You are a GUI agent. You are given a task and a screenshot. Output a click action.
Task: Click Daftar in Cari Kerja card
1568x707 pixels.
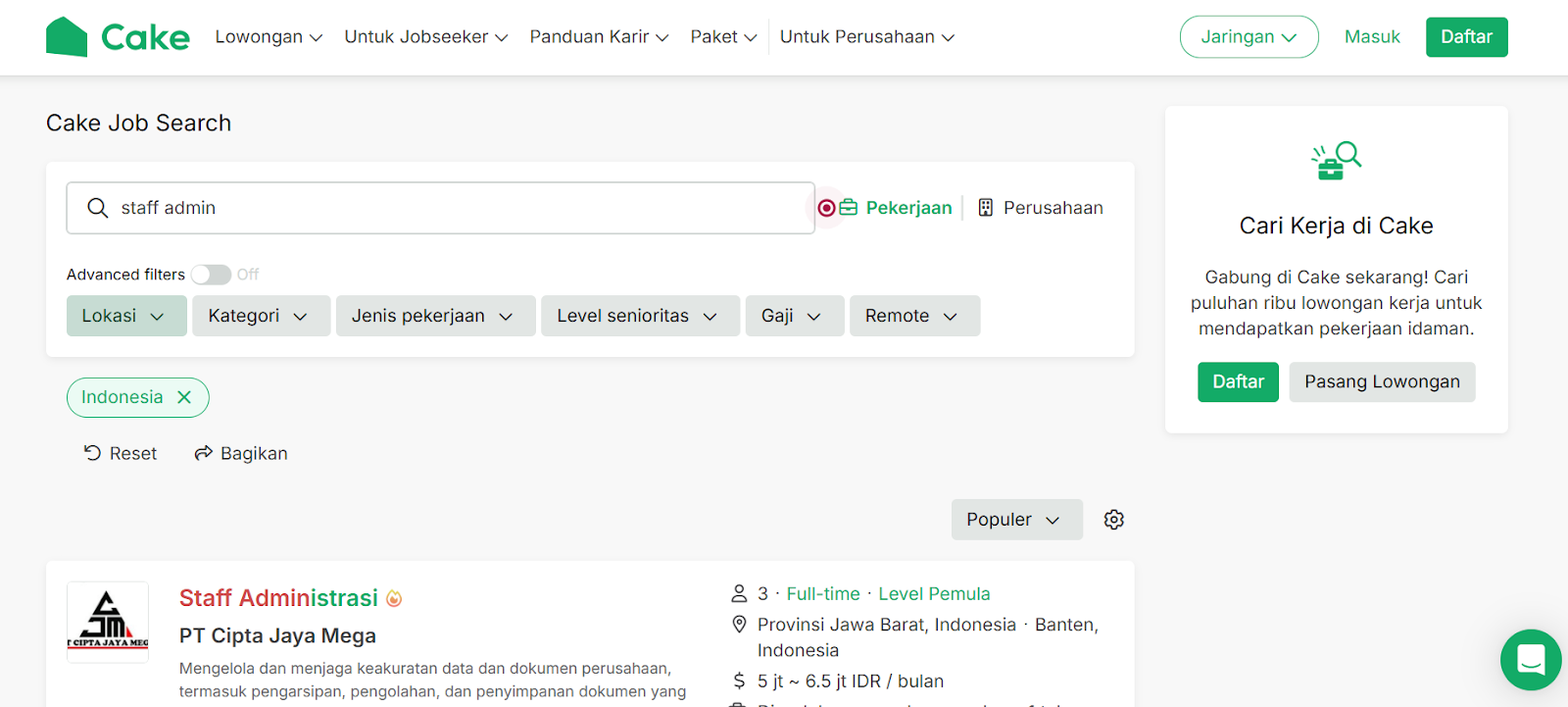pos(1238,382)
